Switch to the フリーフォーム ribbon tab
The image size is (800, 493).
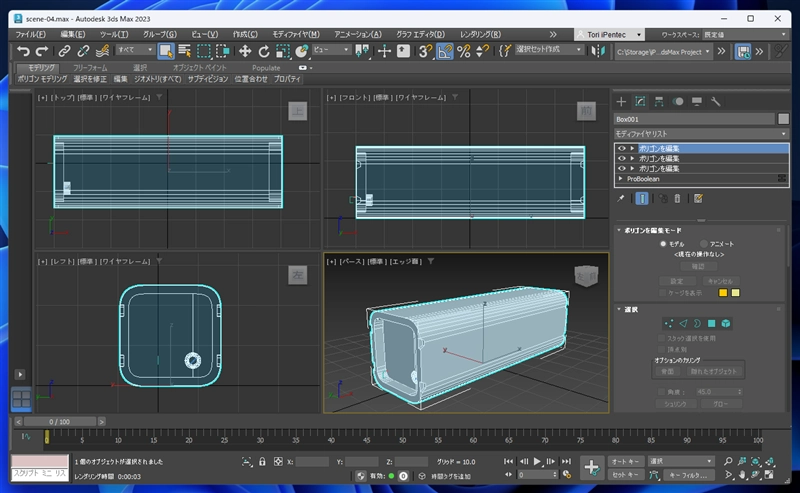(x=90, y=67)
